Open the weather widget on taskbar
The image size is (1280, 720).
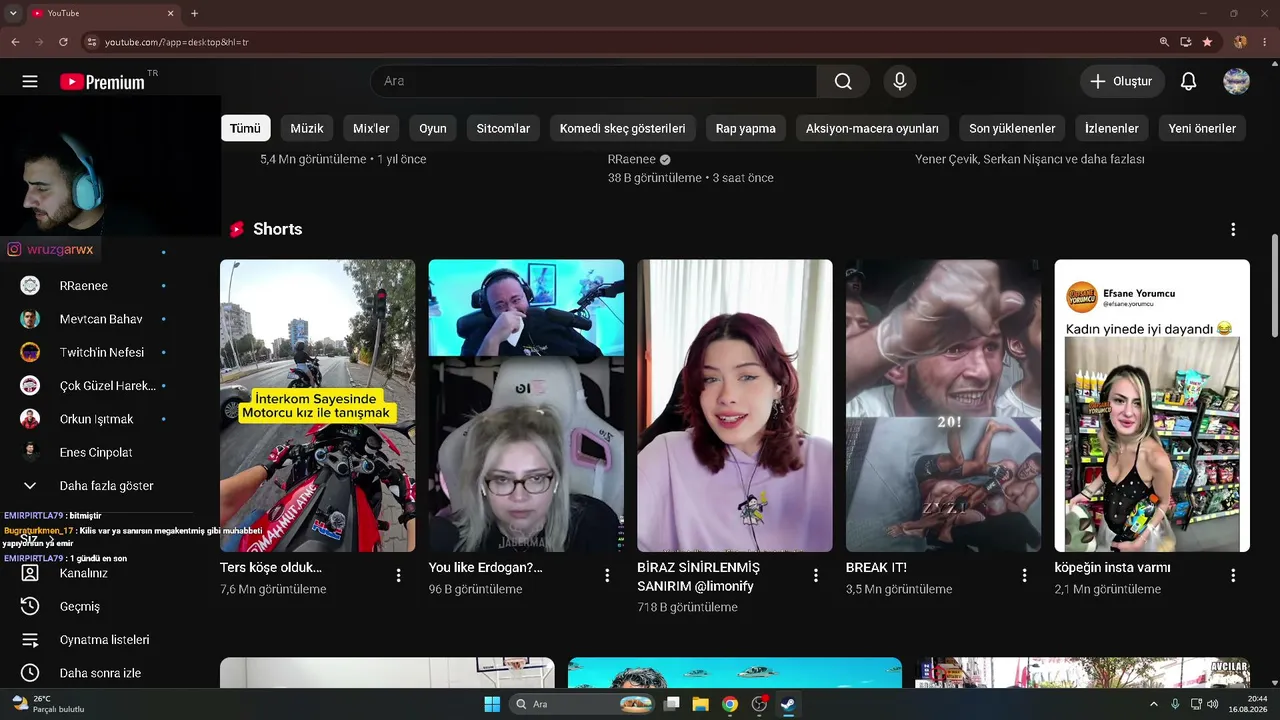48,704
